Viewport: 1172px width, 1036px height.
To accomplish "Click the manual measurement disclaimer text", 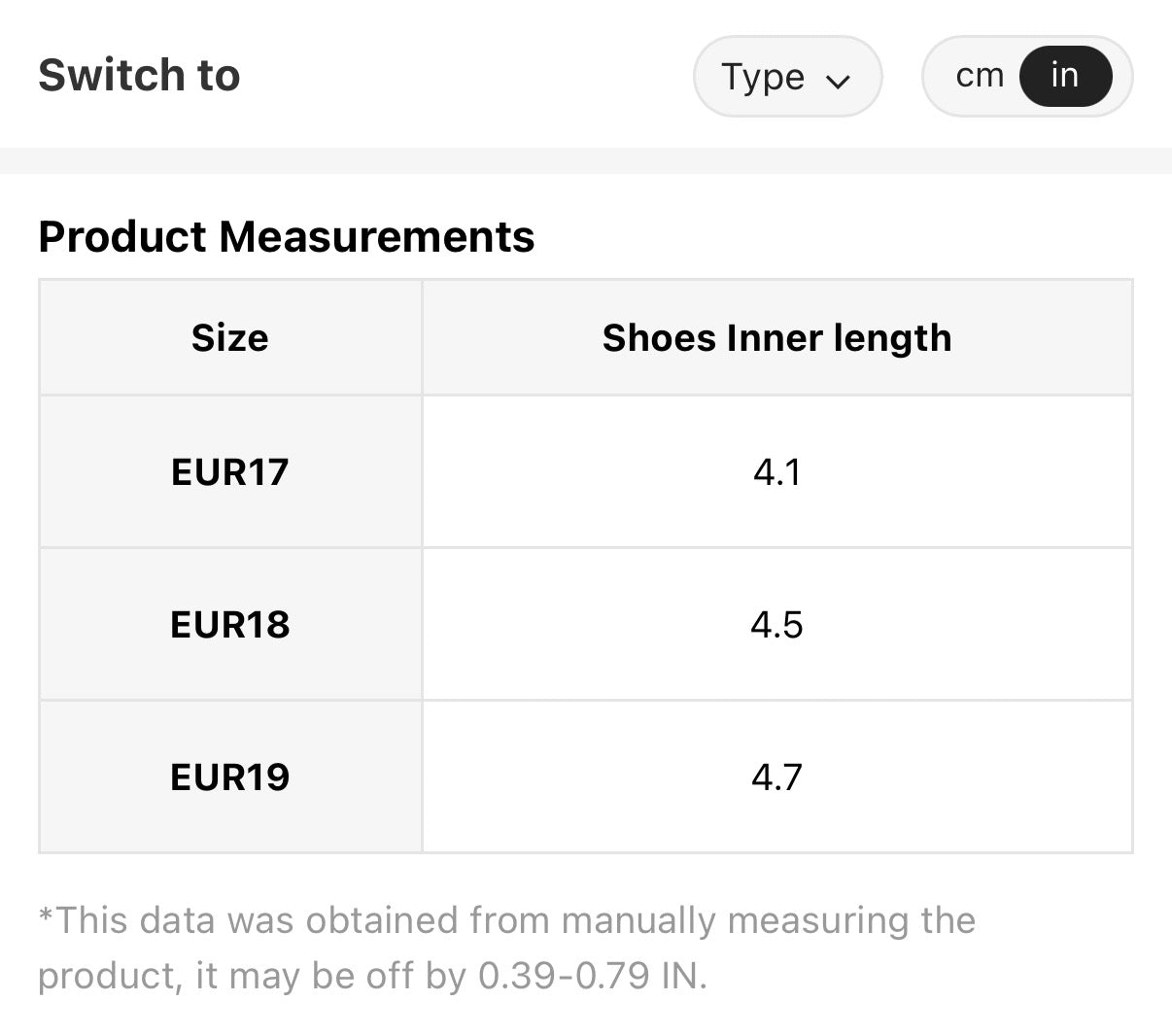I will pos(505,921).
